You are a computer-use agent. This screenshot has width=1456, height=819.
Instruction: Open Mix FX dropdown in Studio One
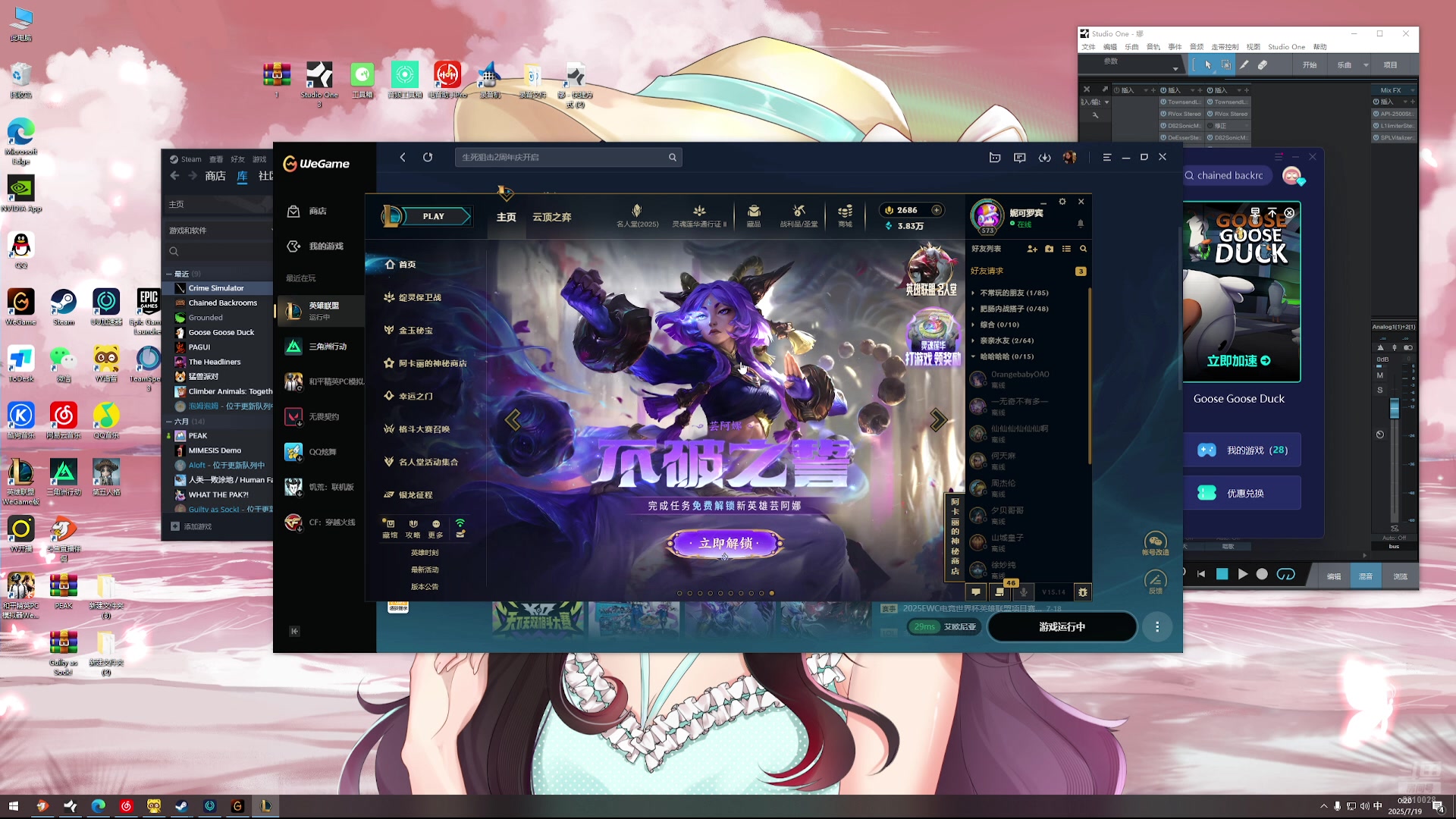coord(1413,90)
